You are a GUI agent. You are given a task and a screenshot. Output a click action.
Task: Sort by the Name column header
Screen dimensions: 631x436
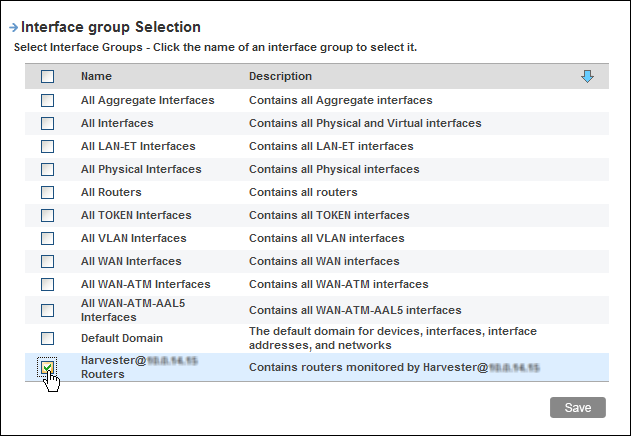(96, 77)
